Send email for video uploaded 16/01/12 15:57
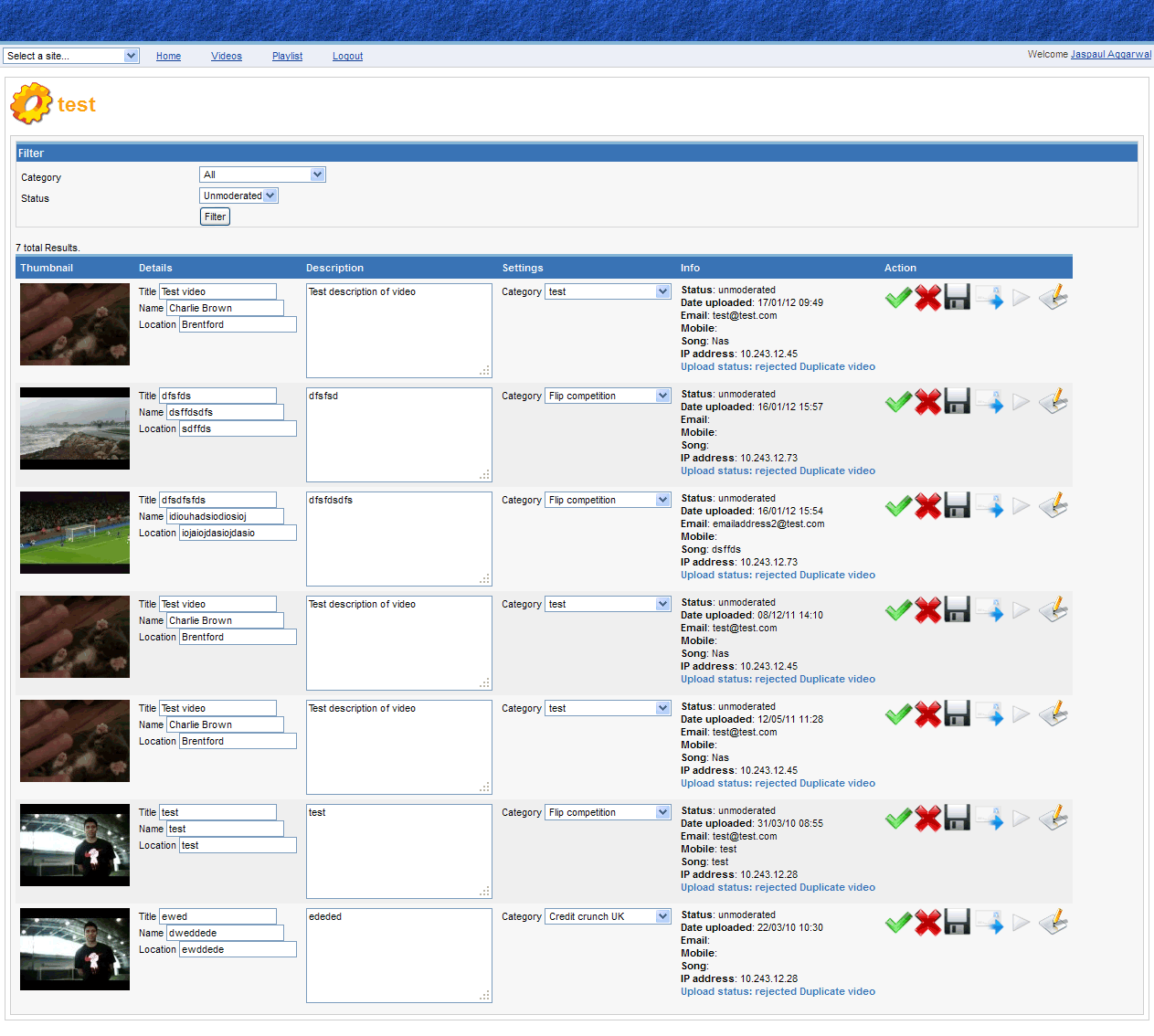 pos(990,402)
